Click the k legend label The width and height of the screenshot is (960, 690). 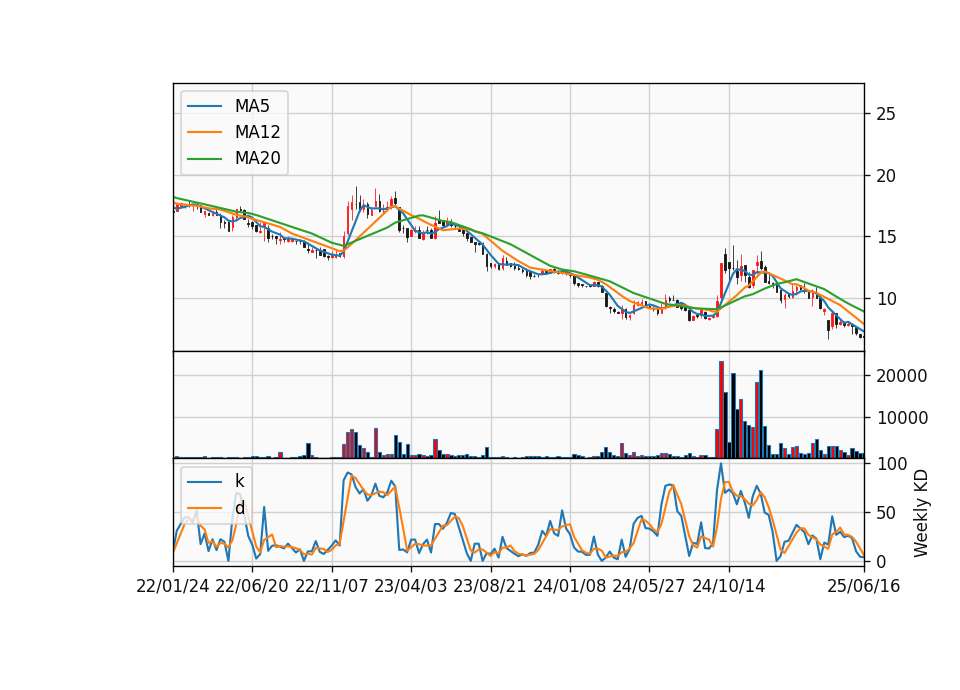[239, 481]
